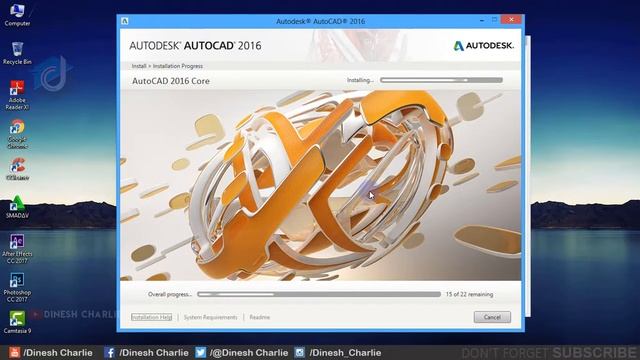This screenshot has height=360, width=640.
Task: Select the Google Chrome shortcut
Action: [17, 134]
